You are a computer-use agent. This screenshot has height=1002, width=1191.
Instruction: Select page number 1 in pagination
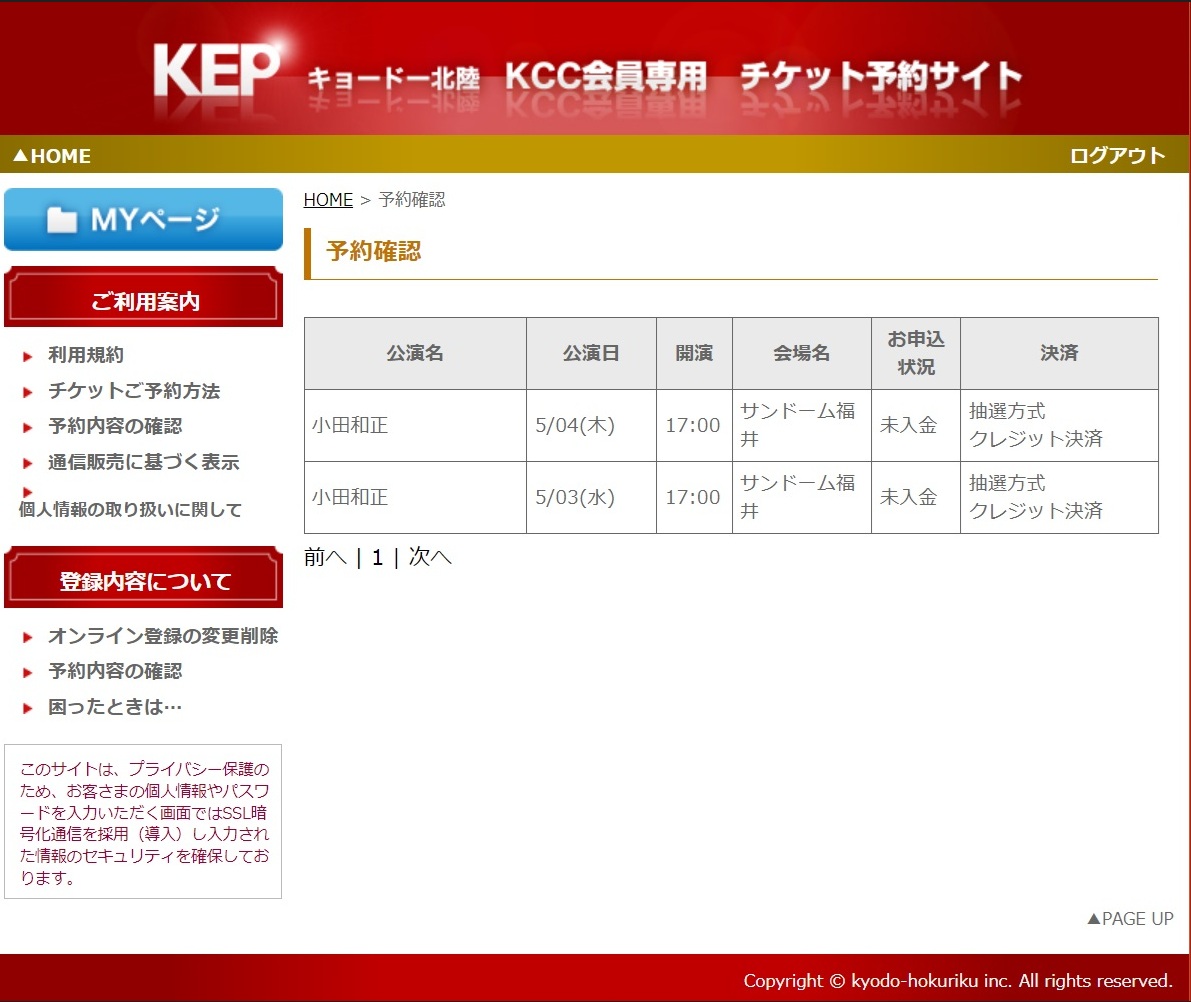click(x=378, y=558)
